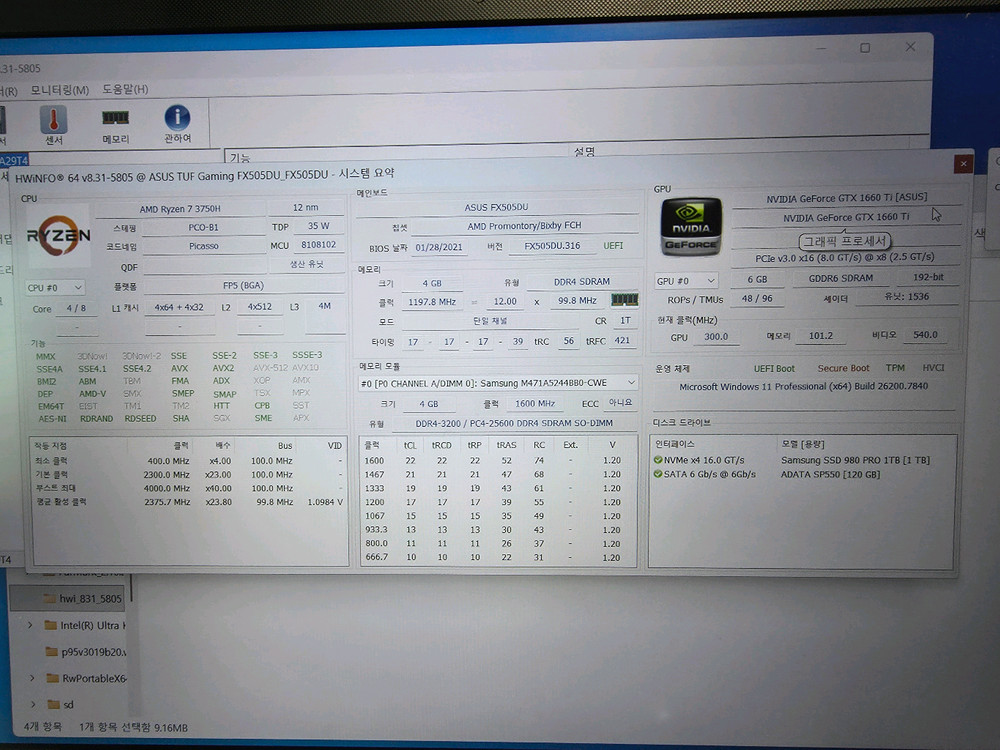Select the Samsung SSD 980 PRO 1TB row
Screen dimensions: 1000x750
tap(804, 460)
